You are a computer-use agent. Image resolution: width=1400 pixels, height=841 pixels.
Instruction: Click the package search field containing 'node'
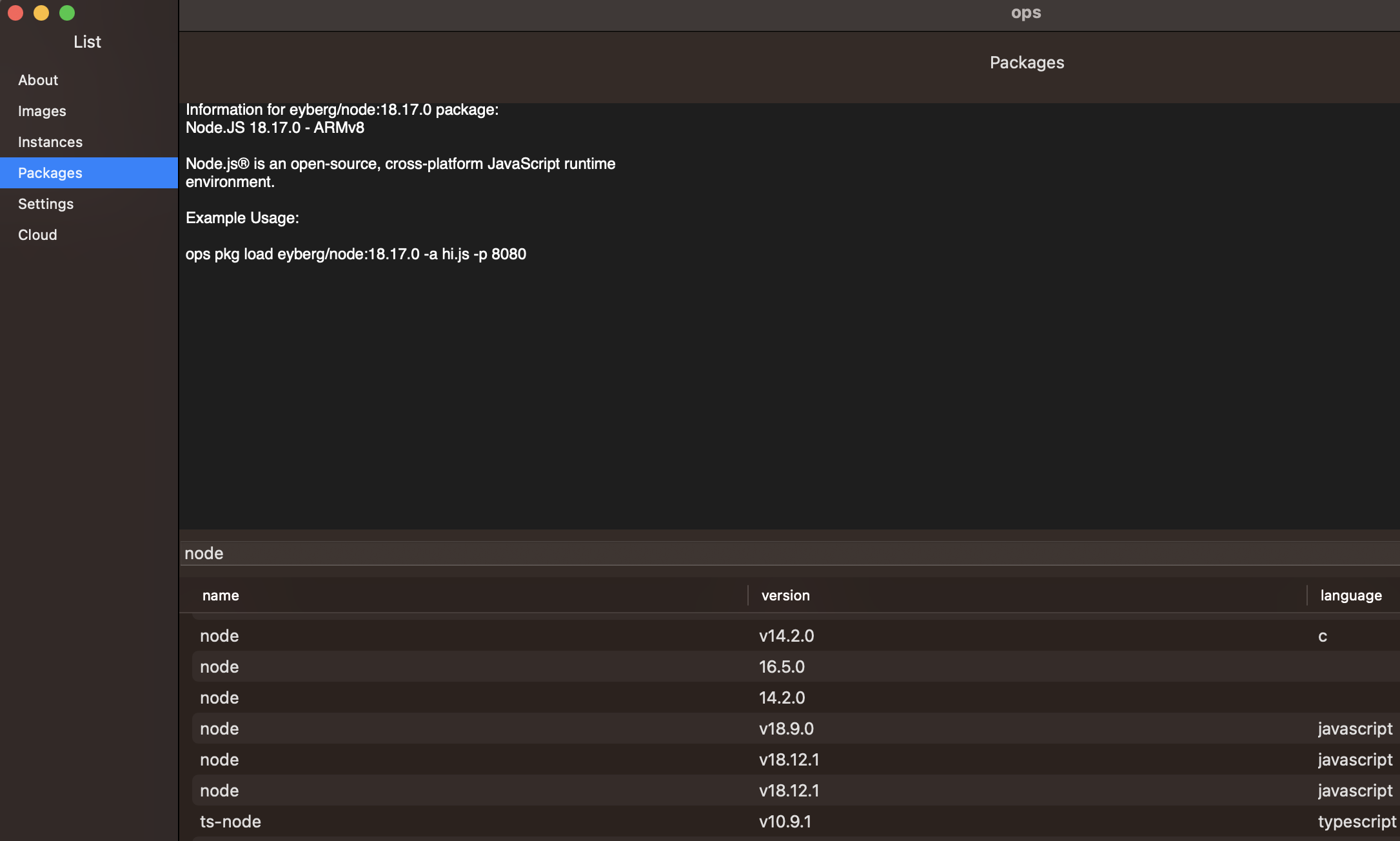tap(789, 553)
